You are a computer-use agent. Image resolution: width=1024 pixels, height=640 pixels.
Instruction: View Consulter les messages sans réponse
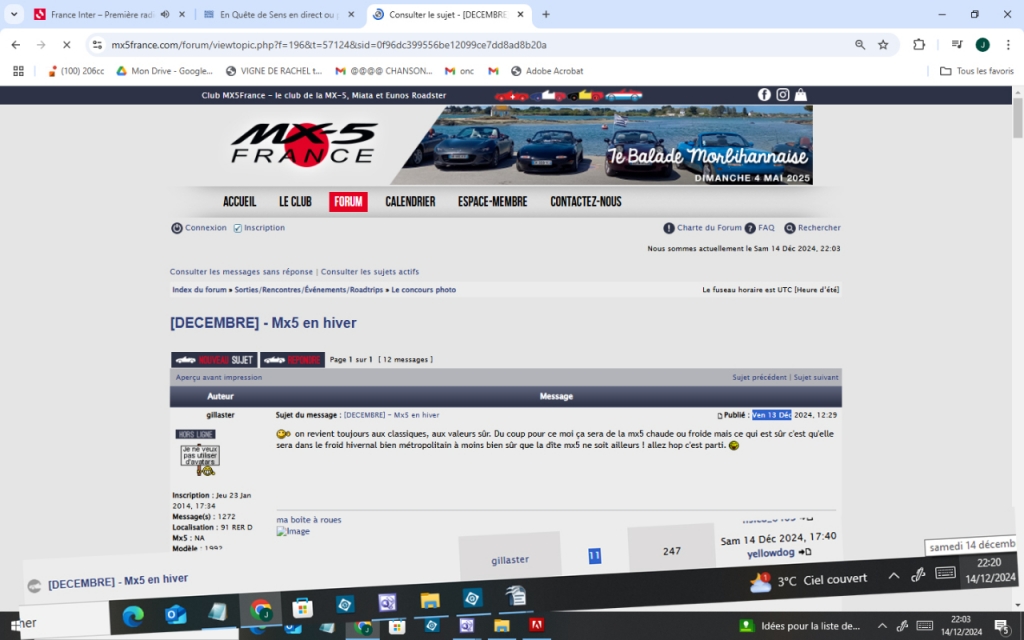pyautogui.click(x=241, y=272)
